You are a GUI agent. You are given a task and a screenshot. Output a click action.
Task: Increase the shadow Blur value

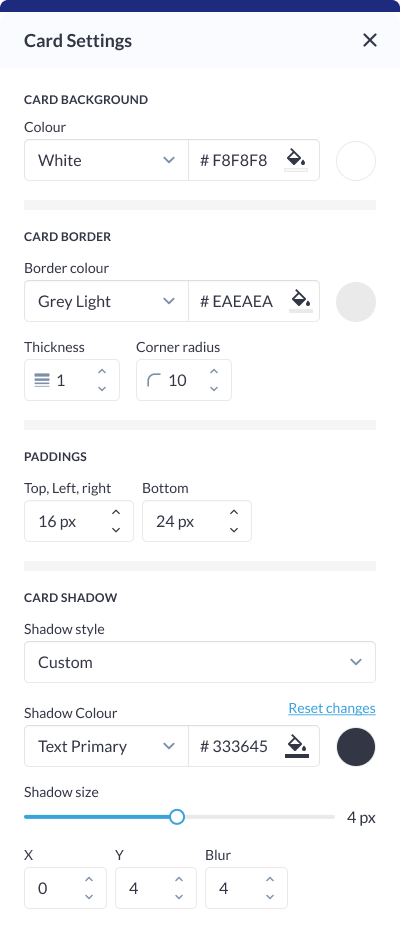[270, 879]
